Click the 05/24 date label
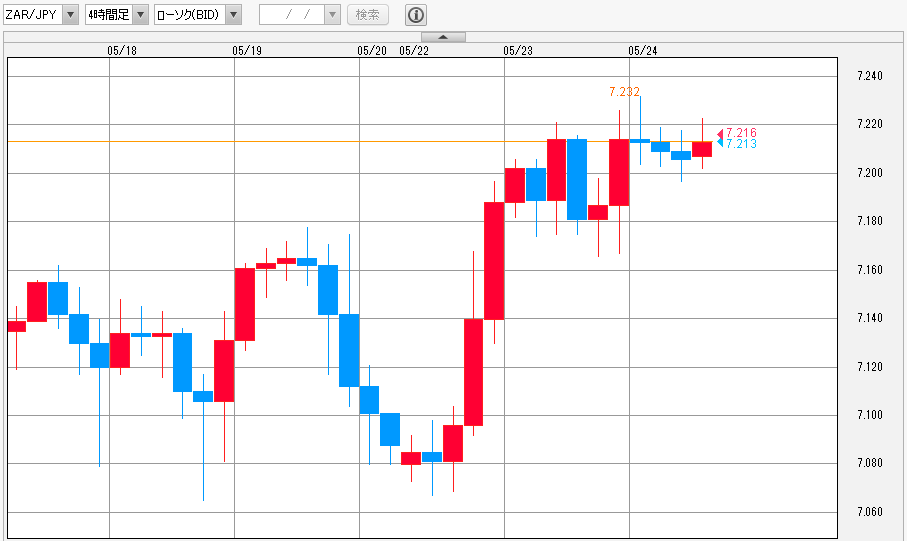Viewport: 907px width, 541px height. tap(643, 50)
